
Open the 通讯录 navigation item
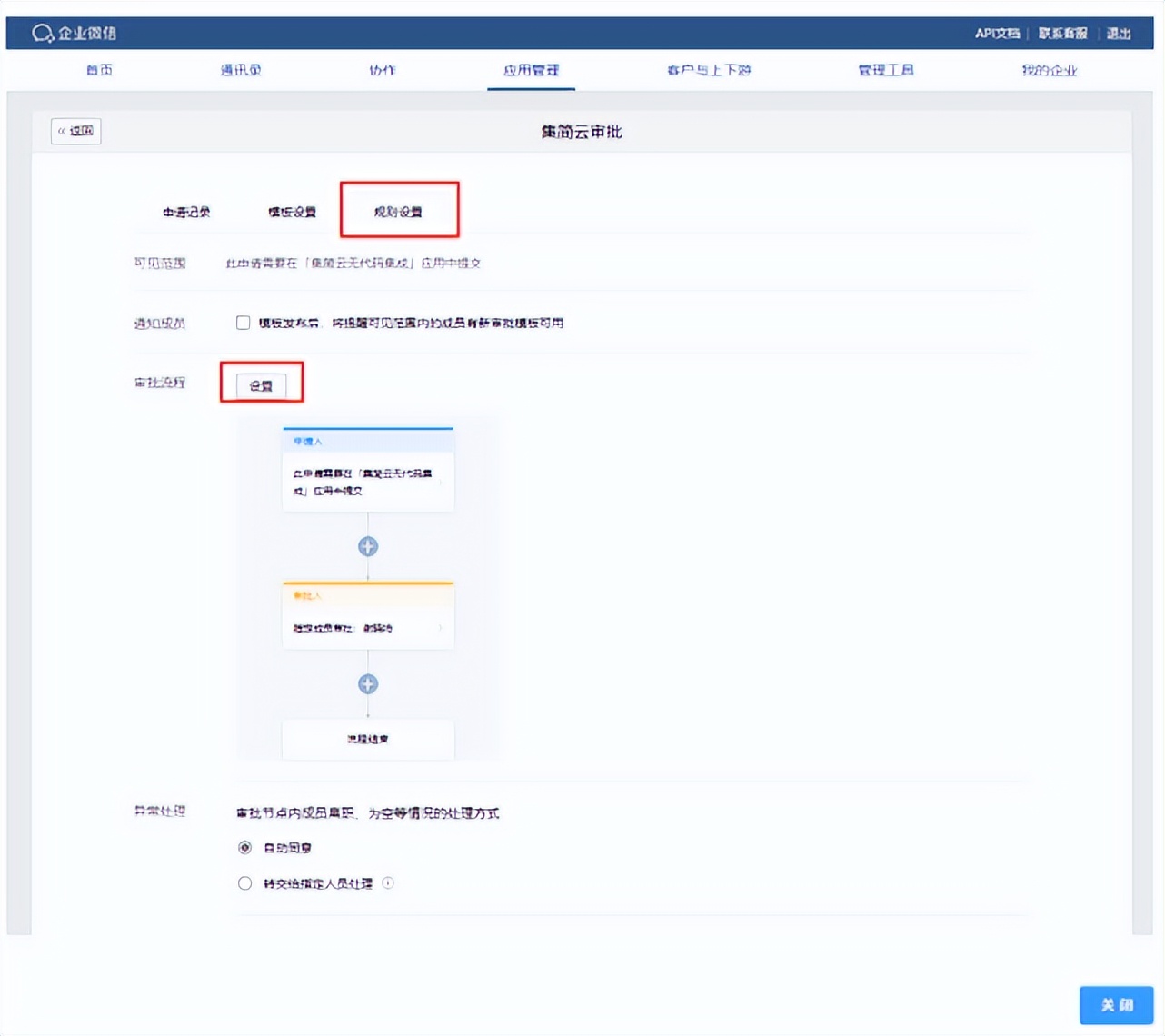242,70
